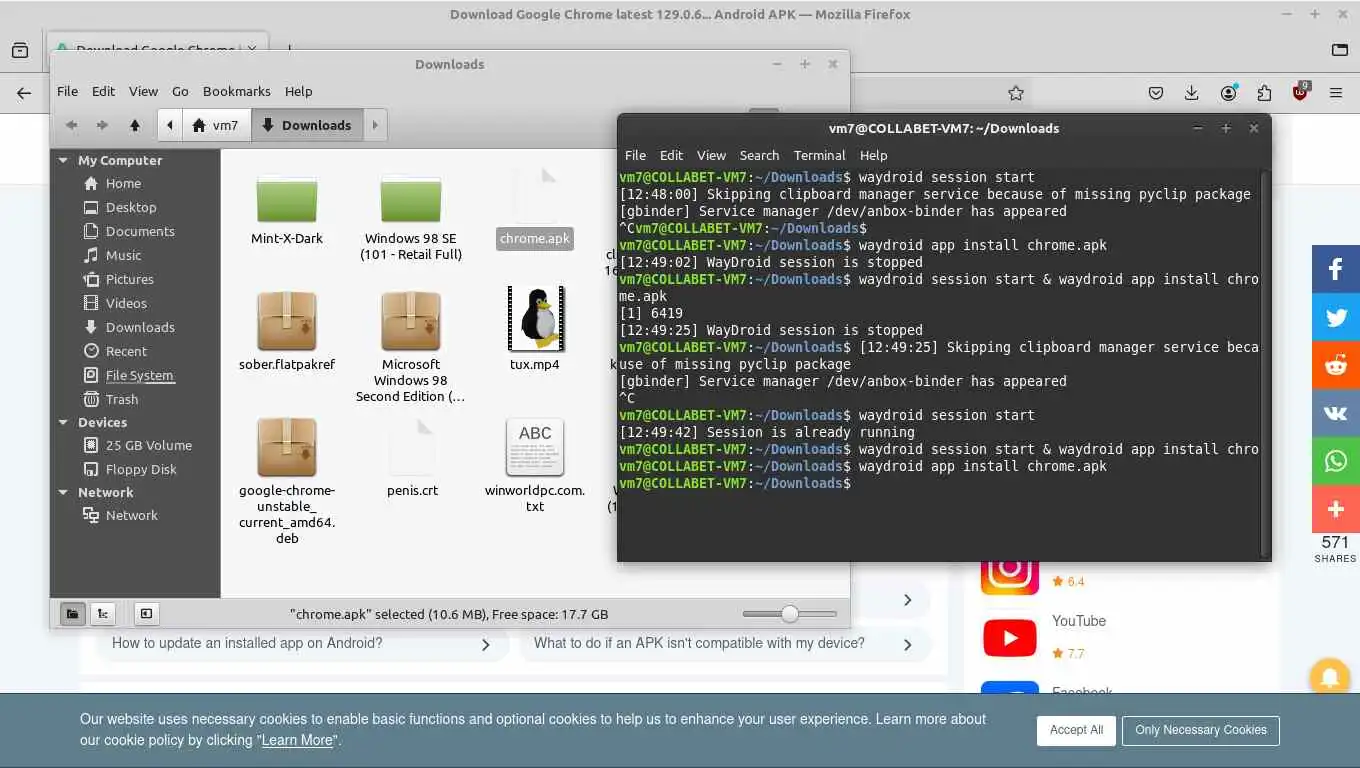Open Bookmarks menu in the file manager
1360x768 pixels.
point(236,91)
